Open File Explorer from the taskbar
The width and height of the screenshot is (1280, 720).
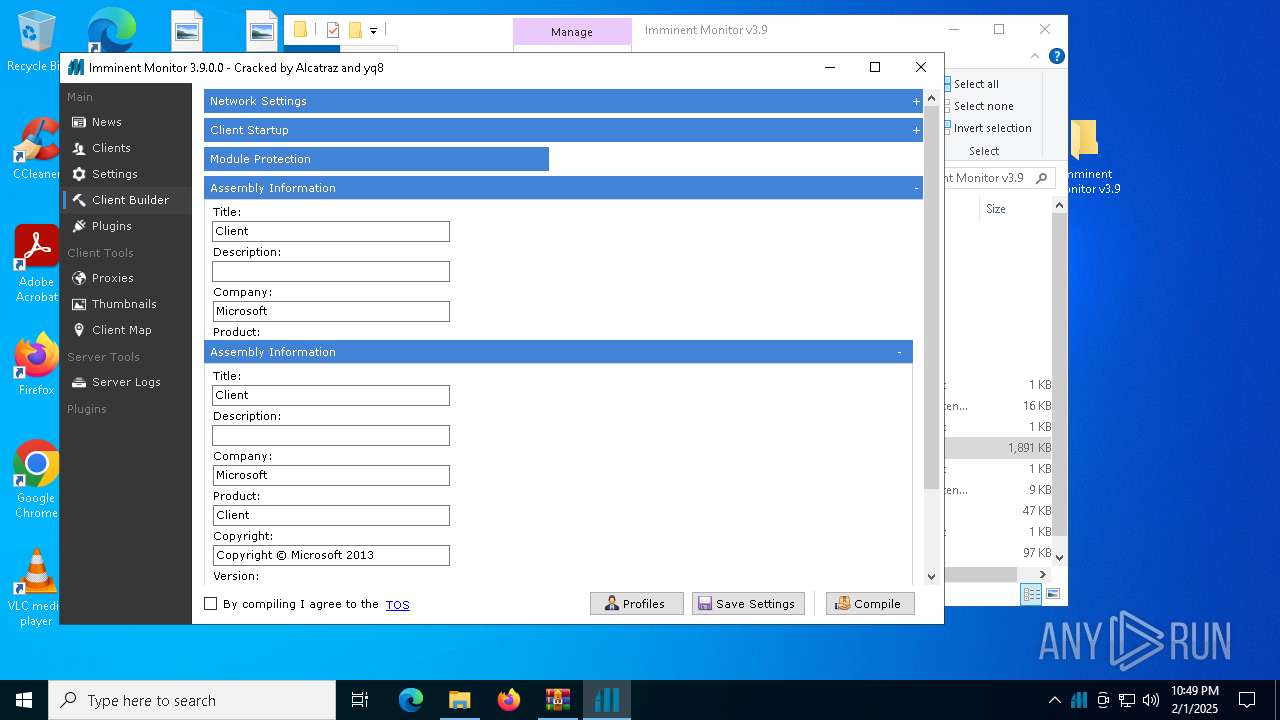(x=459, y=700)
